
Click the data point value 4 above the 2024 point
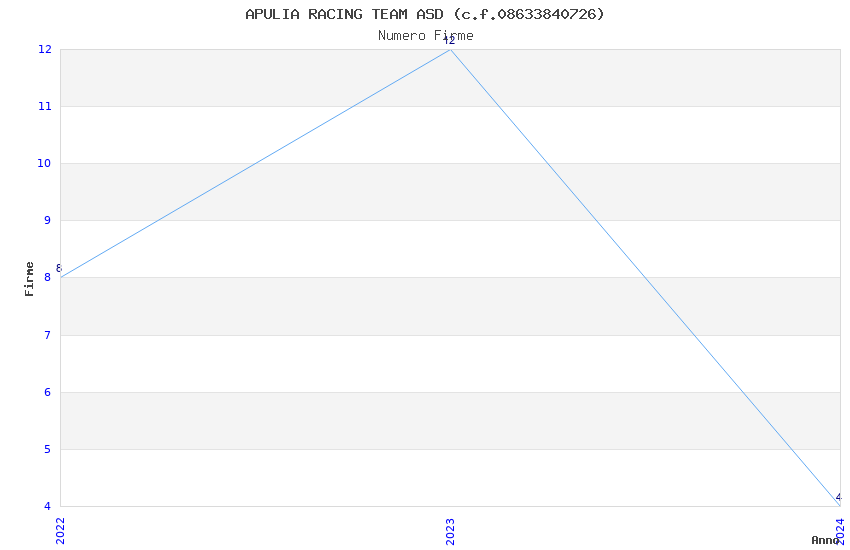pos(839,497)
